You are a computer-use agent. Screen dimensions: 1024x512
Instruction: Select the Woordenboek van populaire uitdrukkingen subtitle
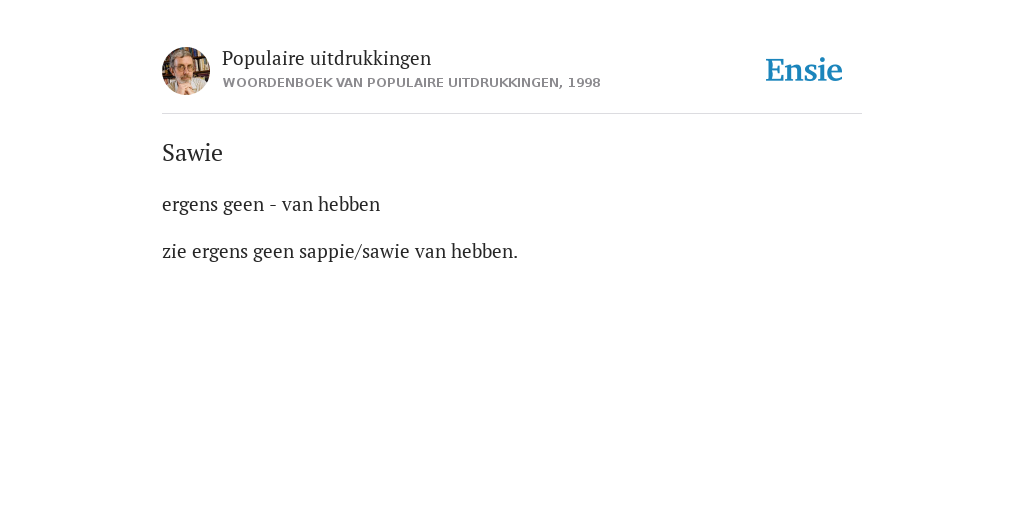tap(411, 83)
